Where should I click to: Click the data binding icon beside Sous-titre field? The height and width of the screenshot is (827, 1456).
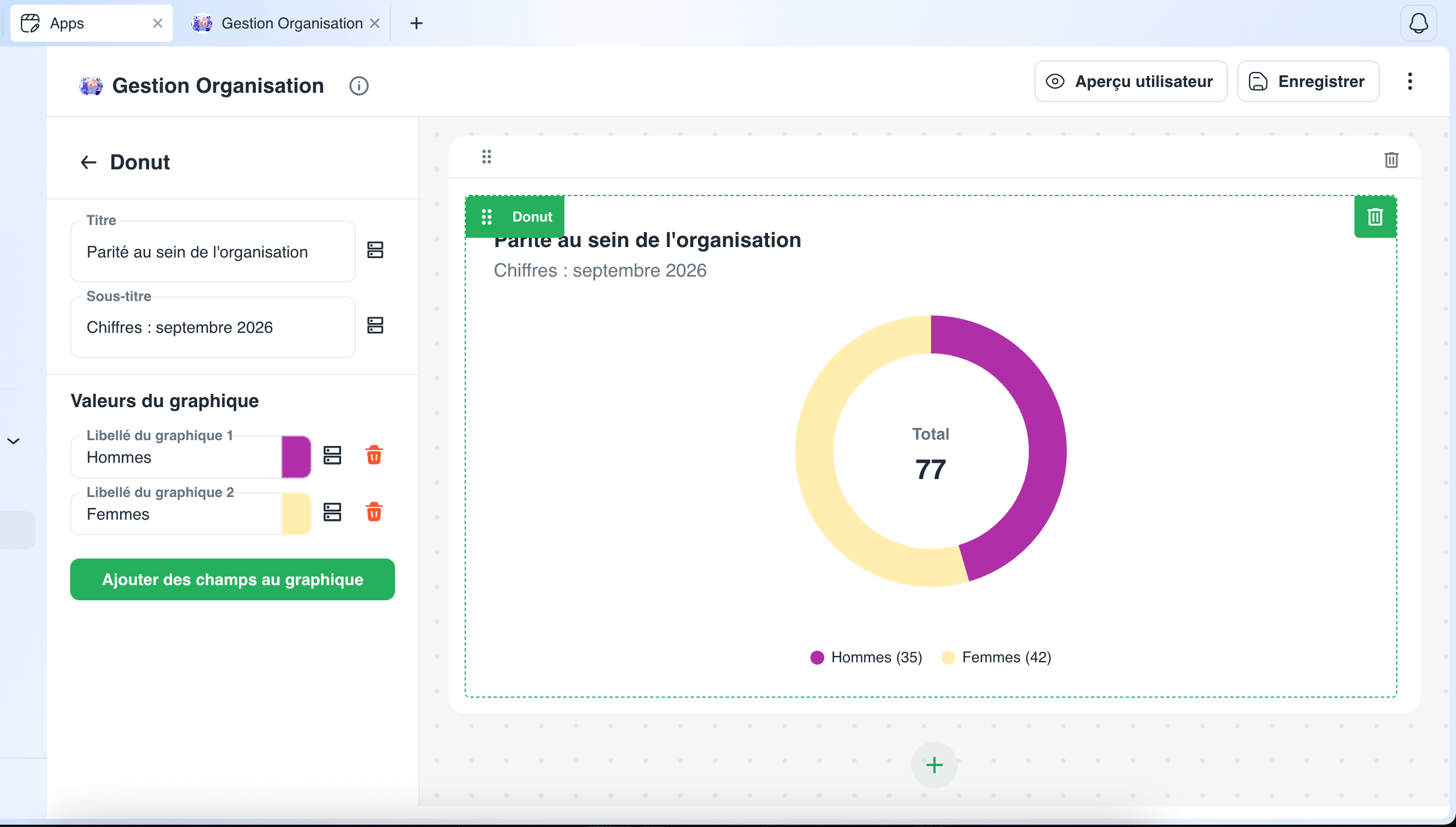coord(375,325)
